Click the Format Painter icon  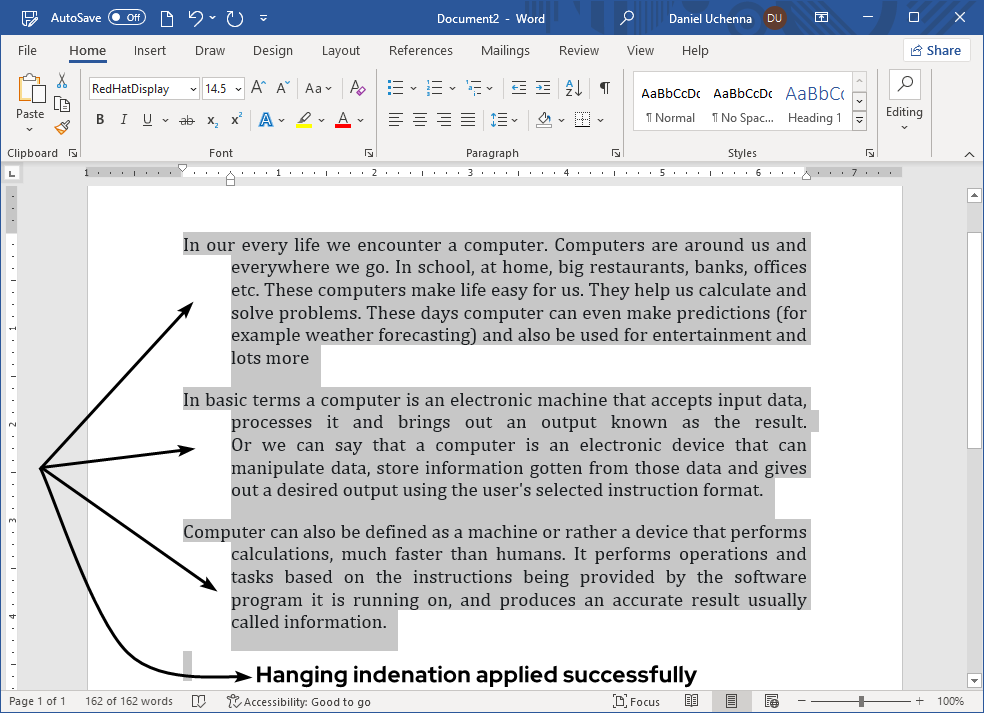[x=61, y=126]
